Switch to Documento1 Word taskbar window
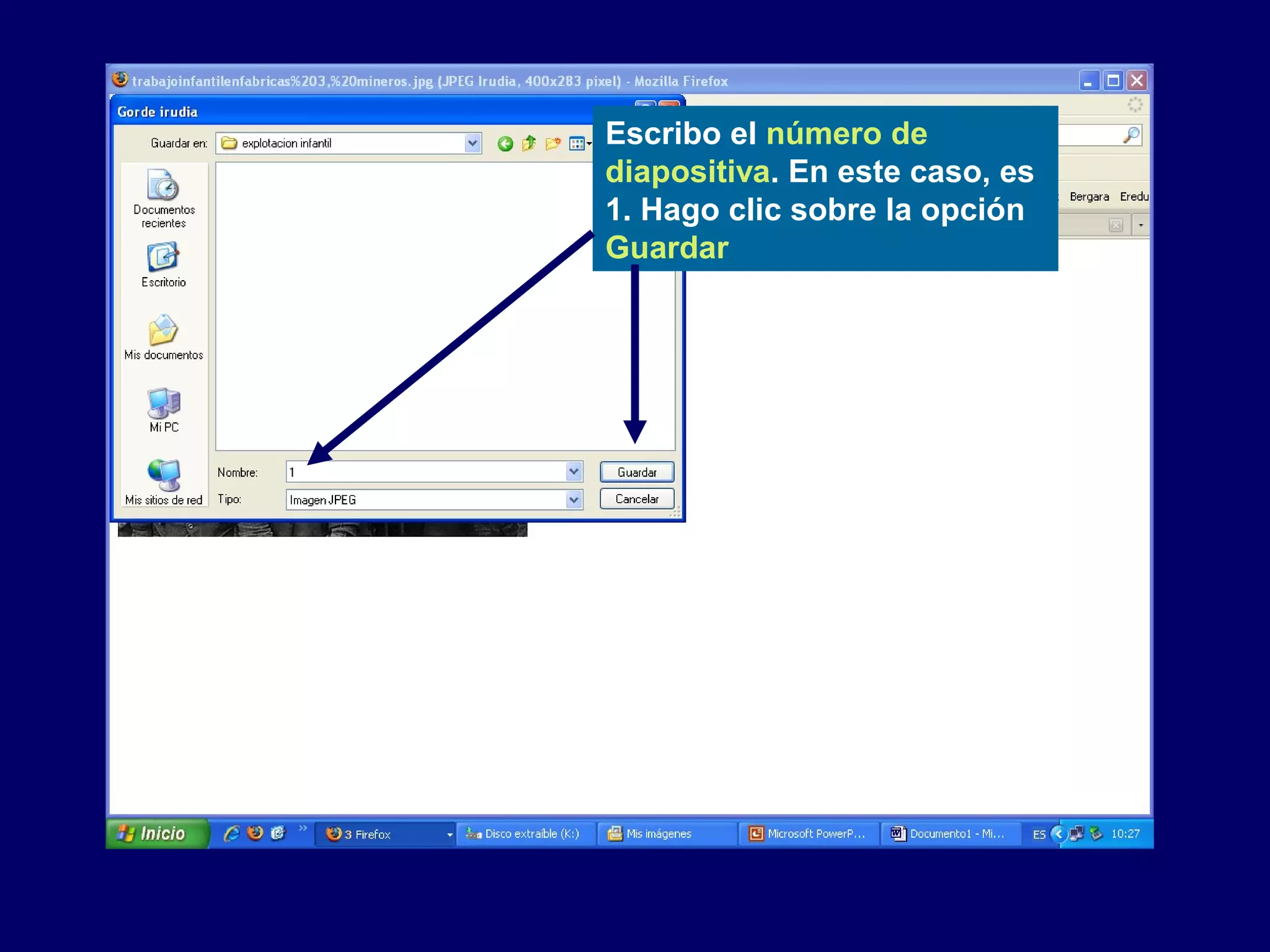 (x=950, y=834)
